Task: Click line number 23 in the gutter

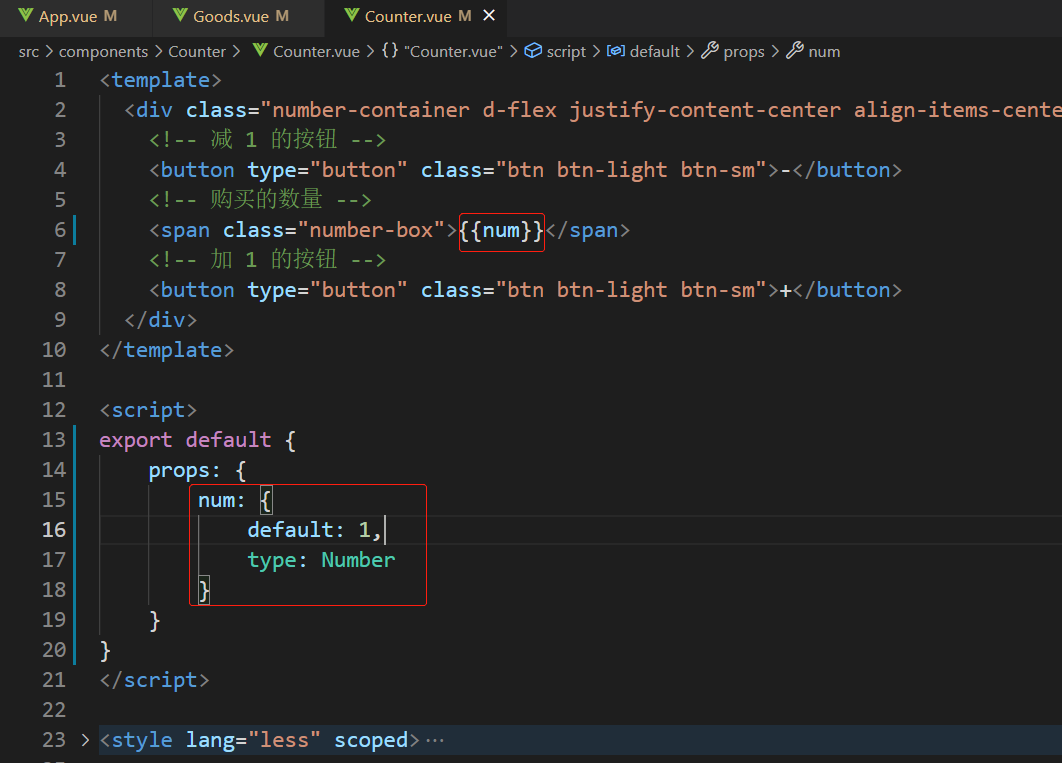Action: click(x=54, y=740)
